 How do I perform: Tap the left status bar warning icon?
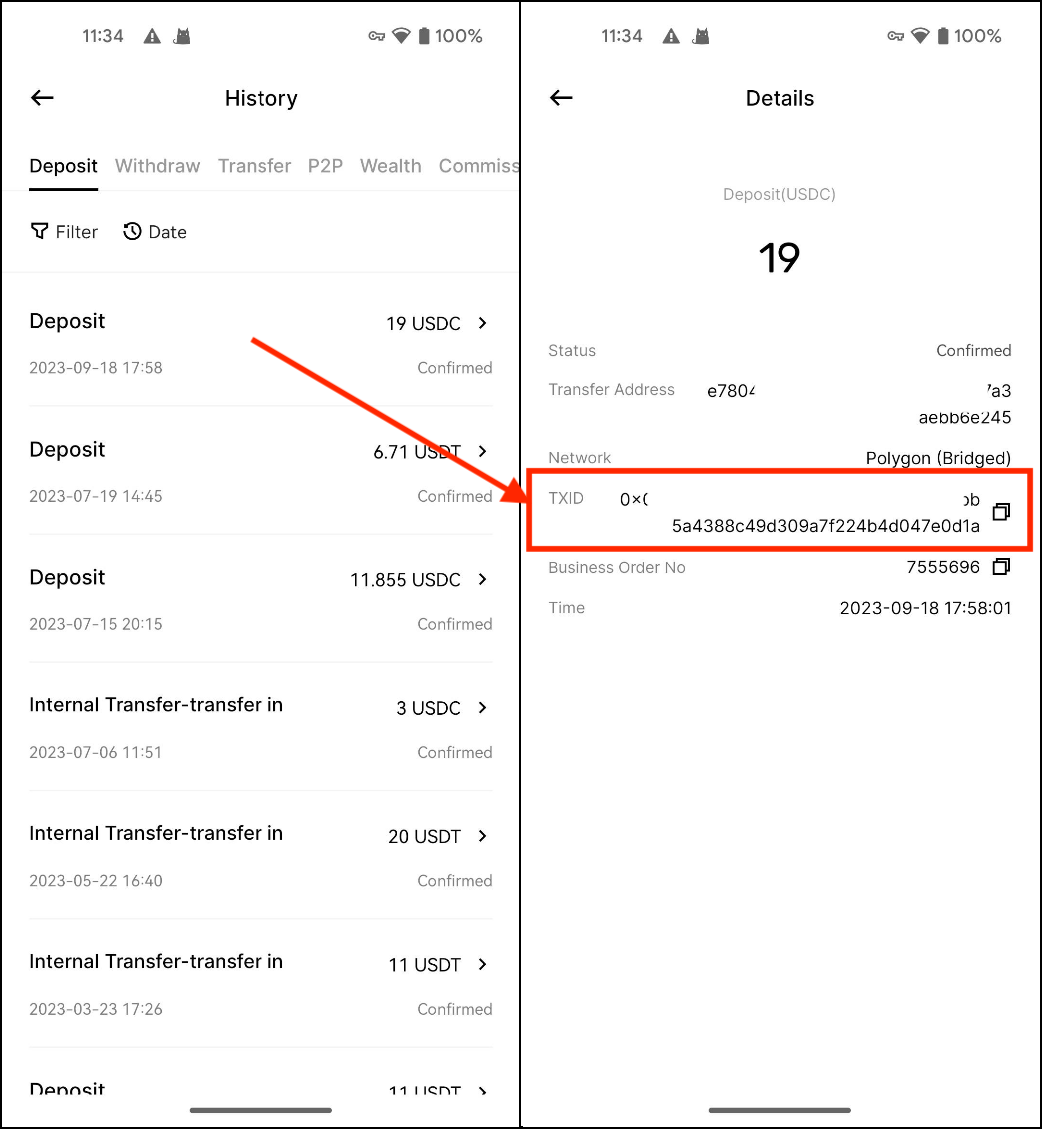pos(152,36)
